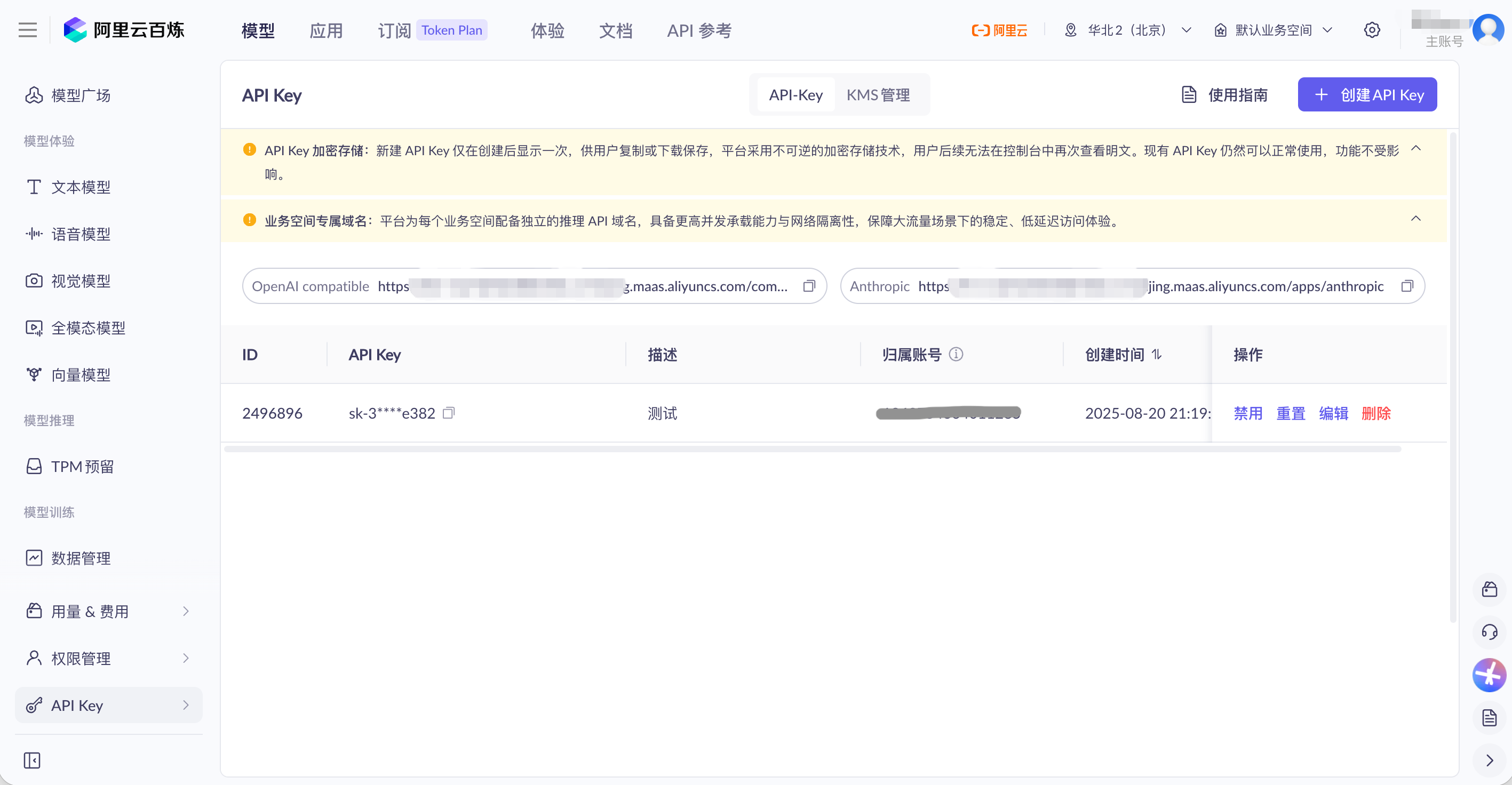The height and width of the screenshot is (785, 1512).
Task: Click the 创建 API Key button
Action: point(1367,94)
